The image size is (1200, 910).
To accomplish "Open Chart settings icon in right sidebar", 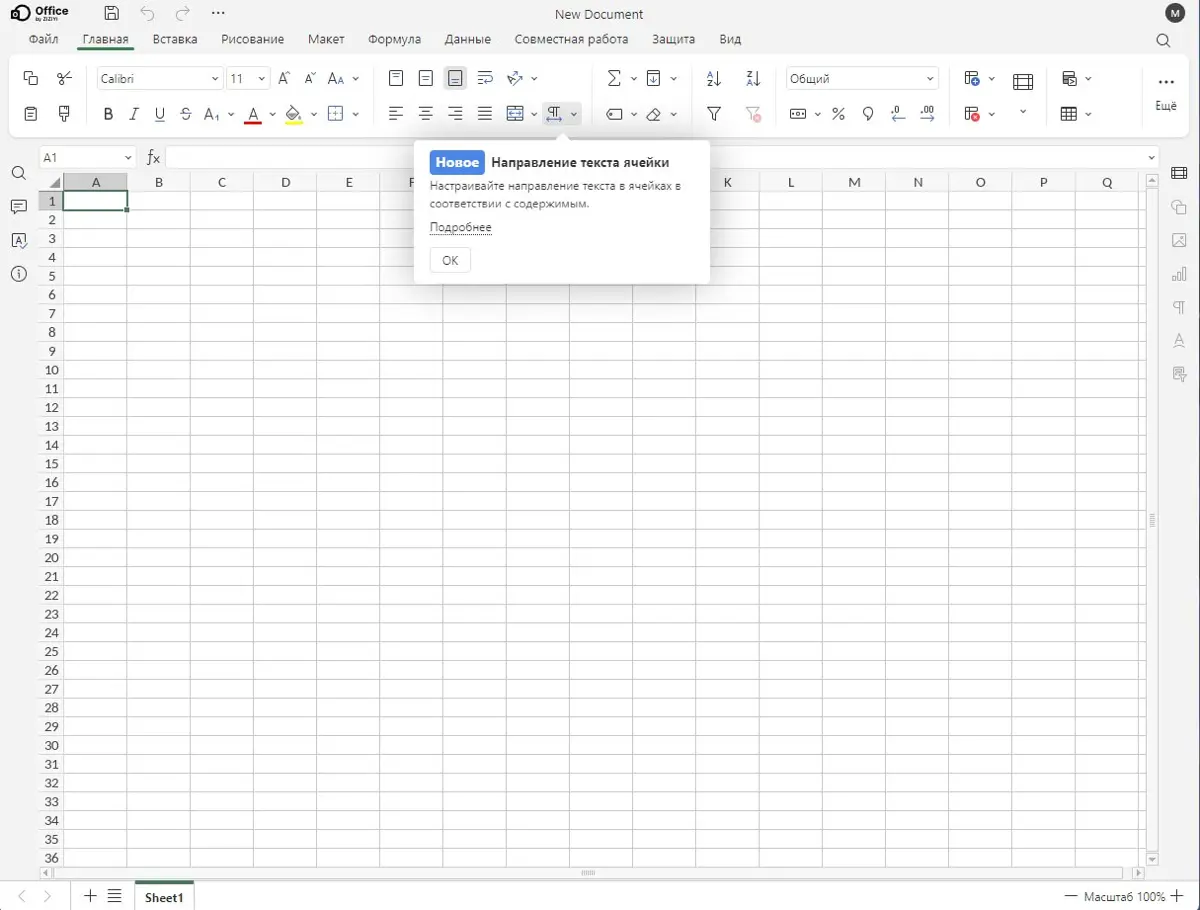I will click(1179, 274).
